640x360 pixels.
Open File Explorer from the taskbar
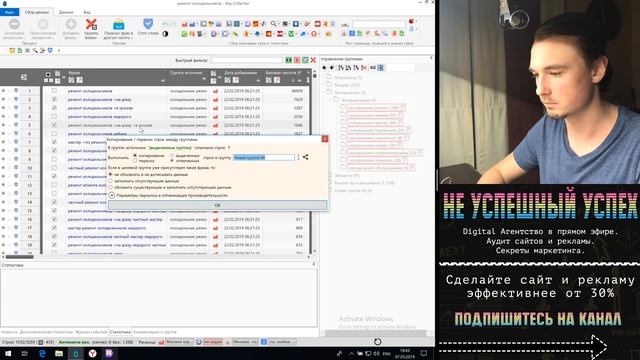pyautogui.click(x=59, y=353)
